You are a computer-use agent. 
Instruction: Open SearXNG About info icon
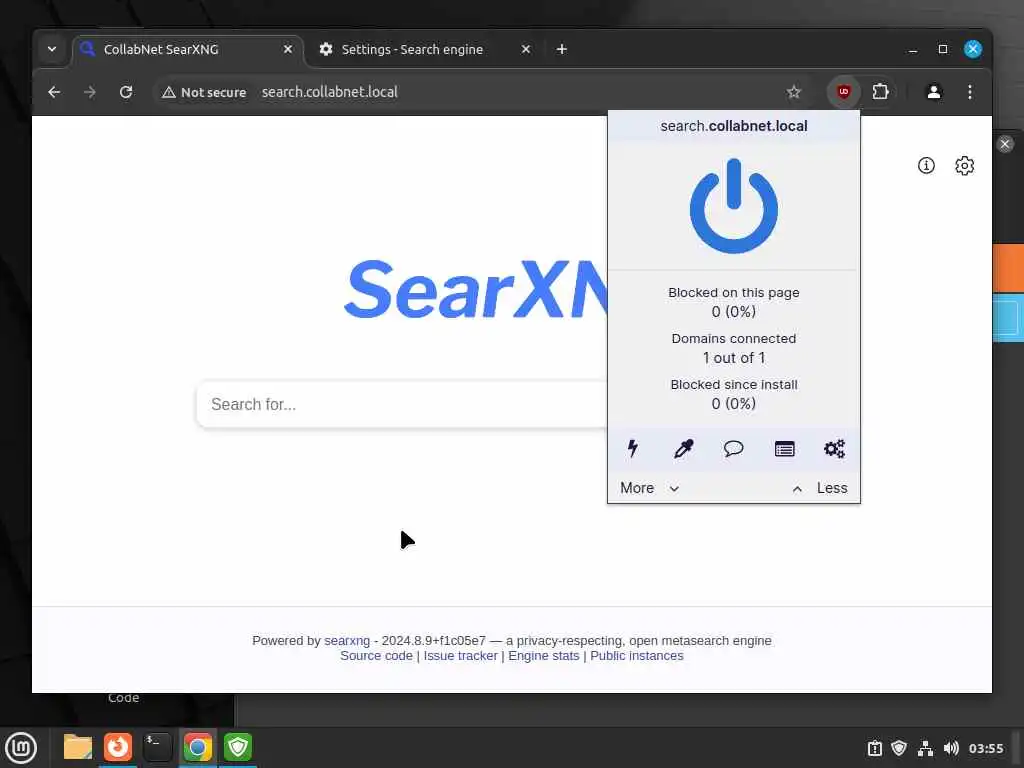(926, 166)
